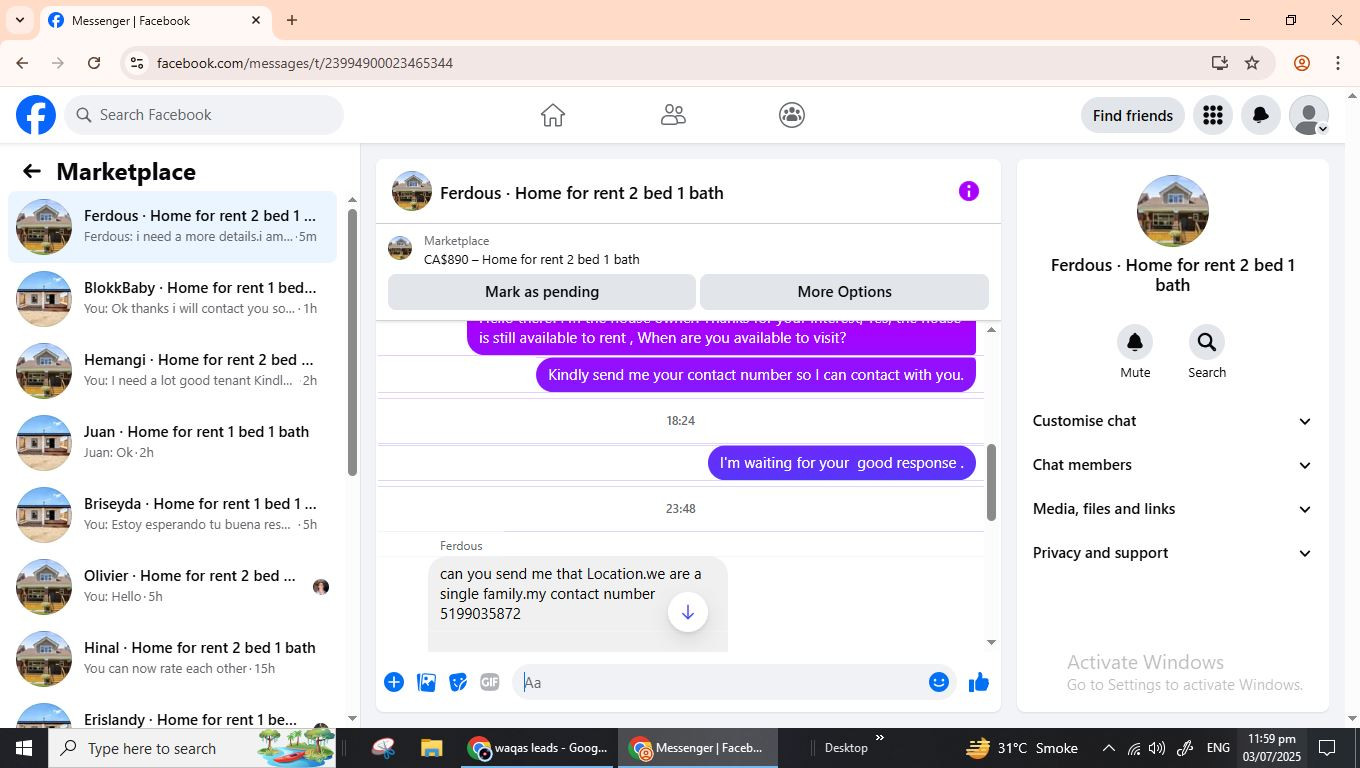Open the Facebook logo home link
The image size is (1360, 768).
[36, 115]
